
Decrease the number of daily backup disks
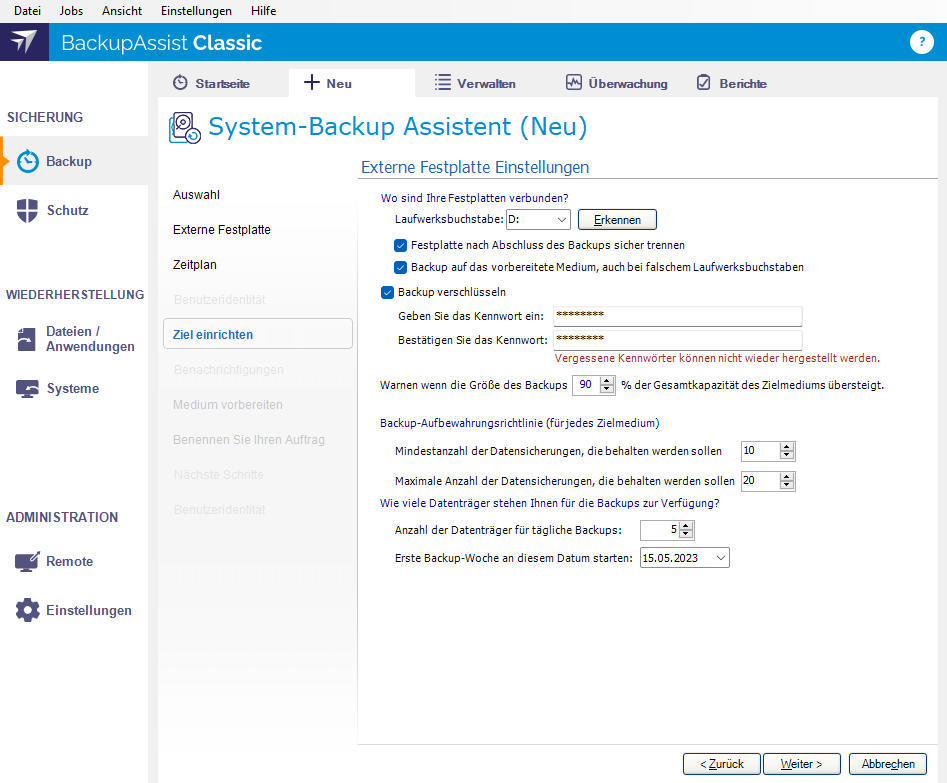pos(686,535)
